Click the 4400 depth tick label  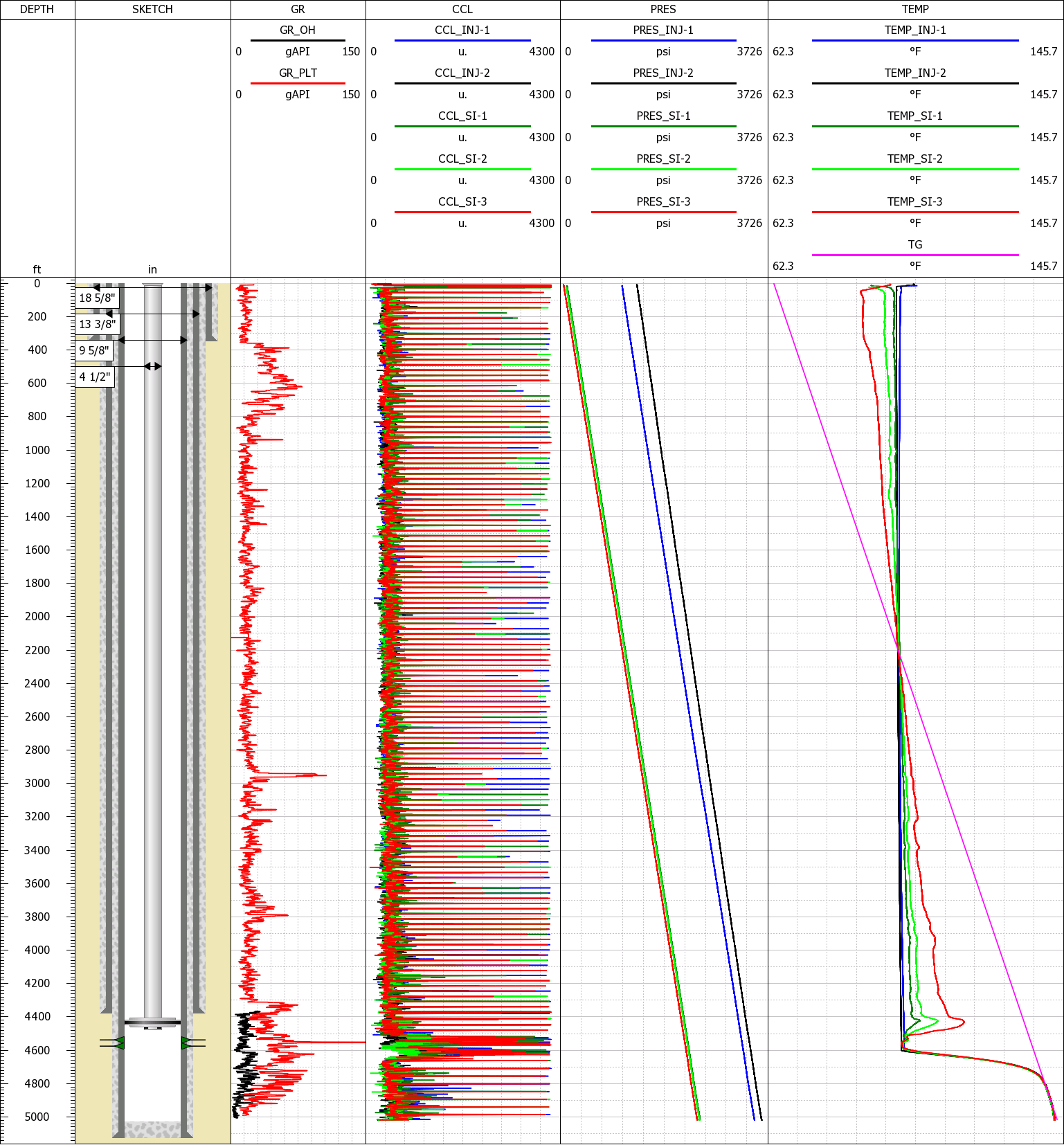[x=37, y=1016]
